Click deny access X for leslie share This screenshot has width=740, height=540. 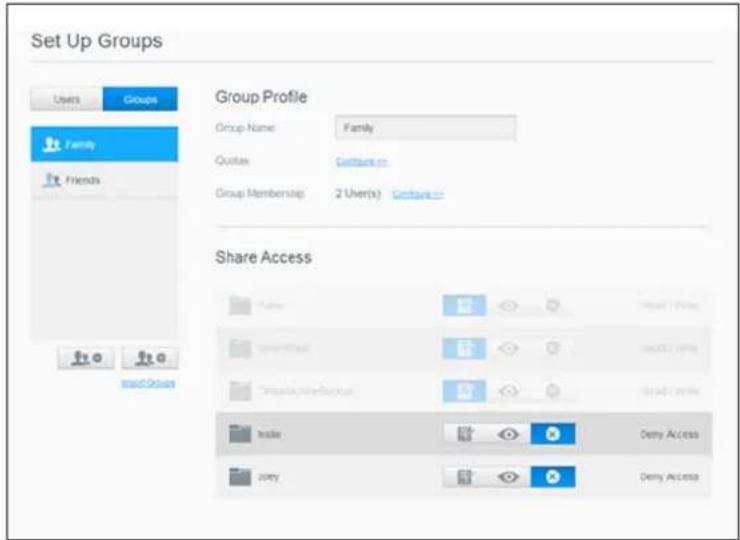[x=553, y=434]
